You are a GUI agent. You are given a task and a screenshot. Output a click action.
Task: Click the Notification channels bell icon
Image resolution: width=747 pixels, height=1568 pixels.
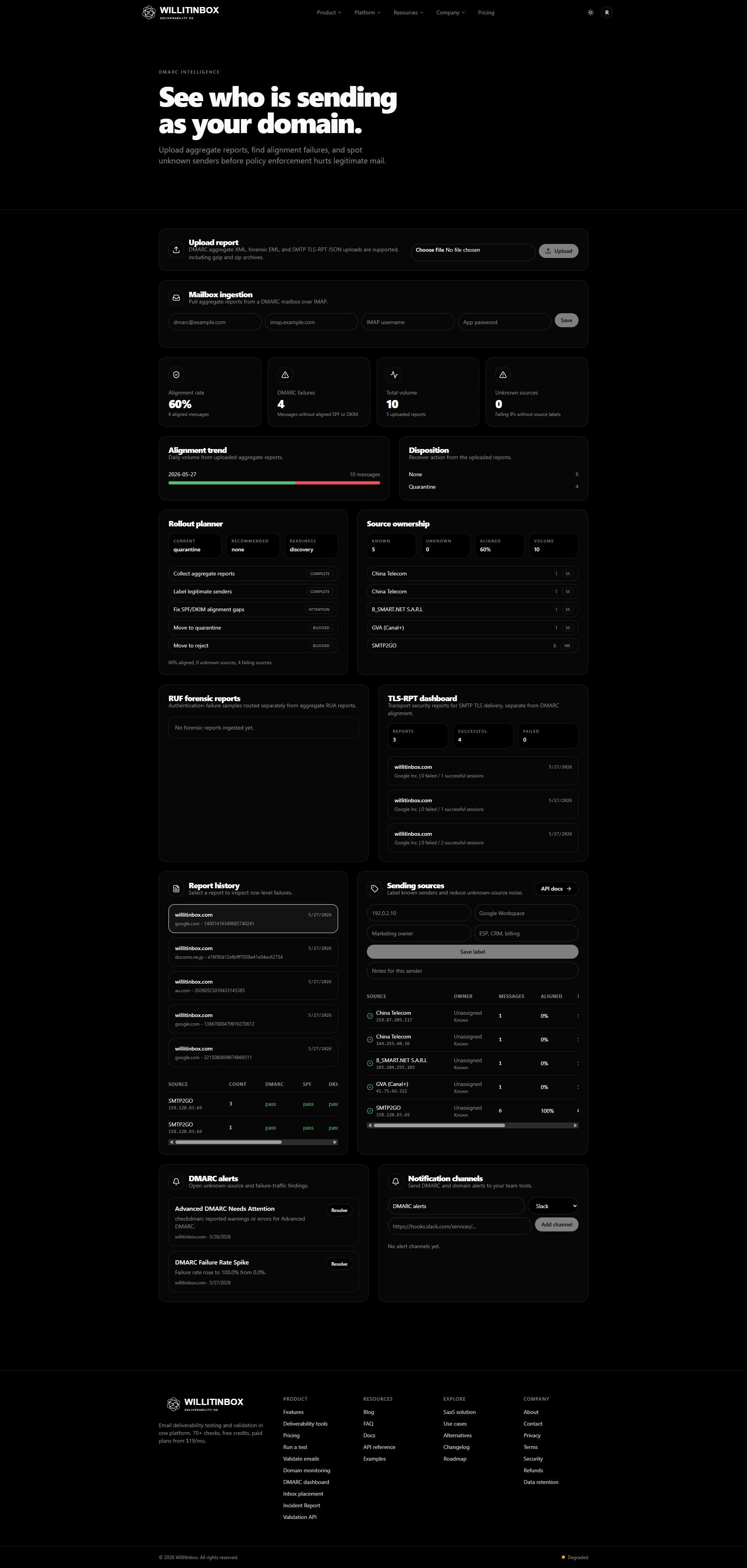396,1182
